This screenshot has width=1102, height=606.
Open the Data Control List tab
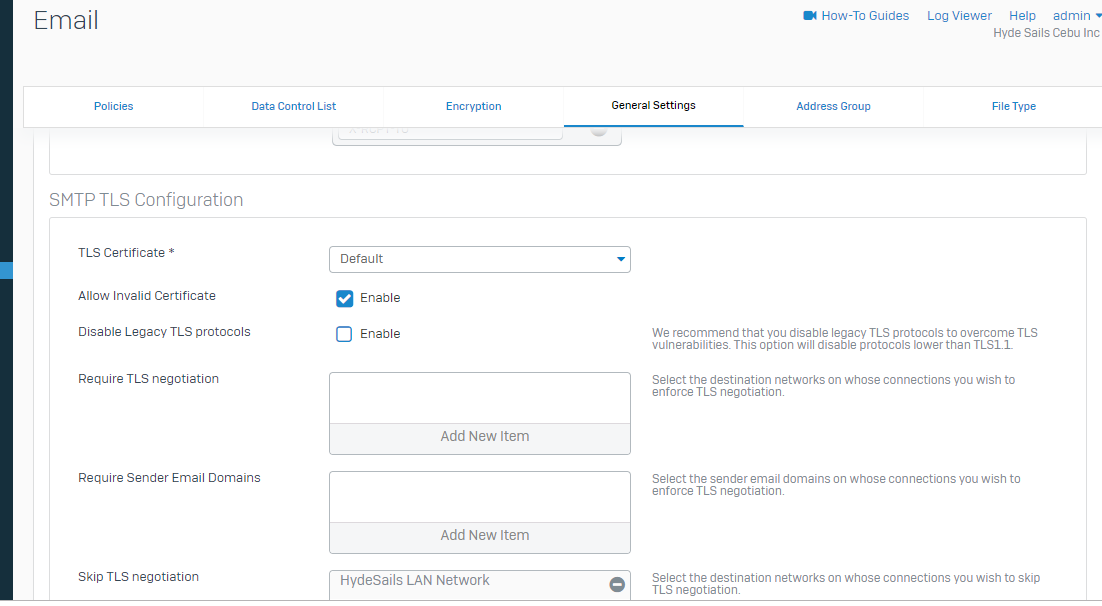(x=293, y=106)
